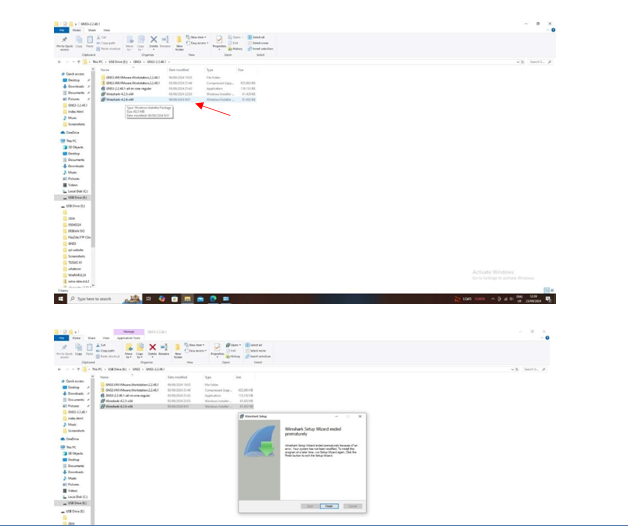Open Home tab in lower Explorer window
This screenshot has width=628, height=527.
click(76, 338)
